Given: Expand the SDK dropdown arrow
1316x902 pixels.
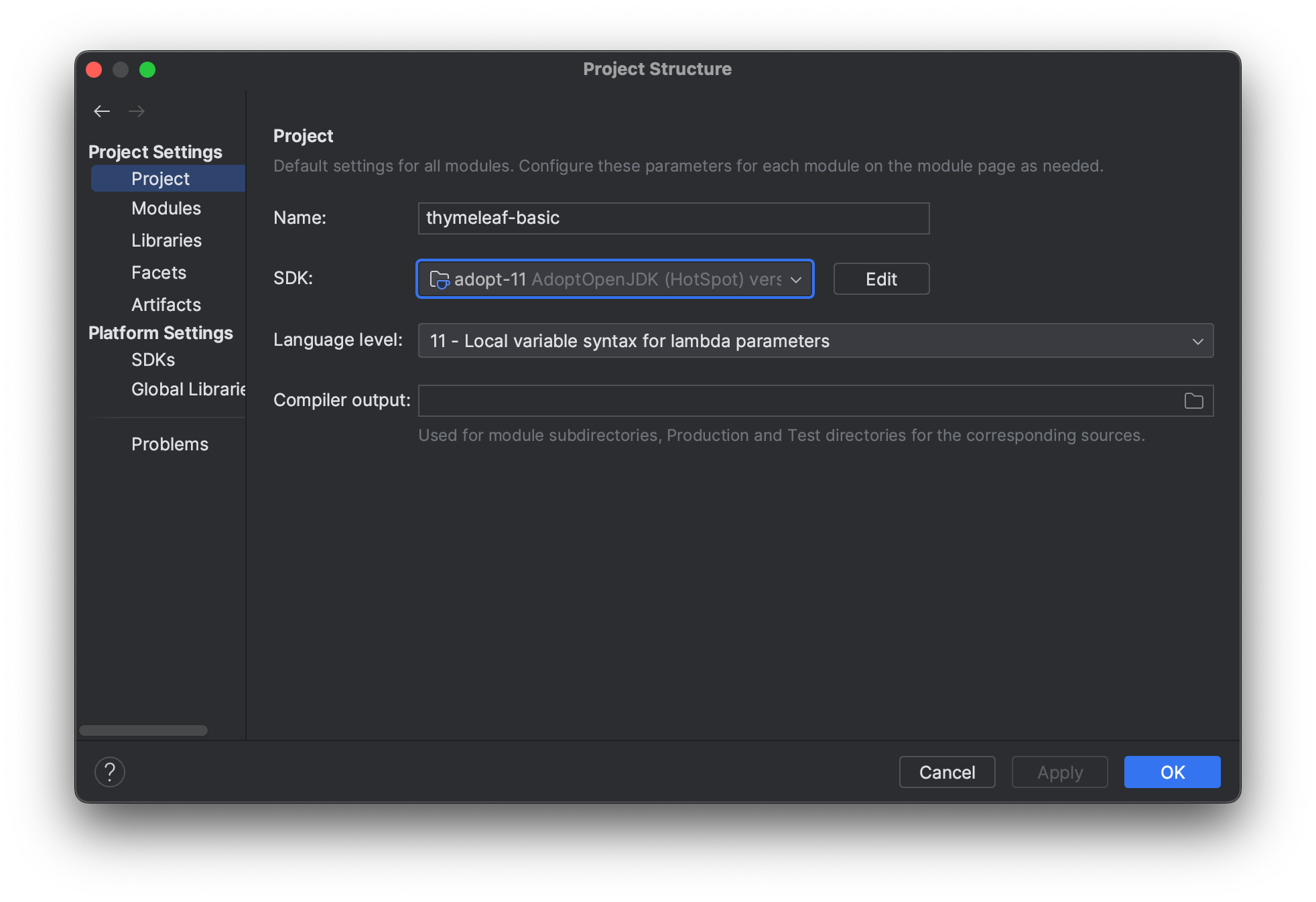Looking at the screenshot, I should [x=796, y=279].
